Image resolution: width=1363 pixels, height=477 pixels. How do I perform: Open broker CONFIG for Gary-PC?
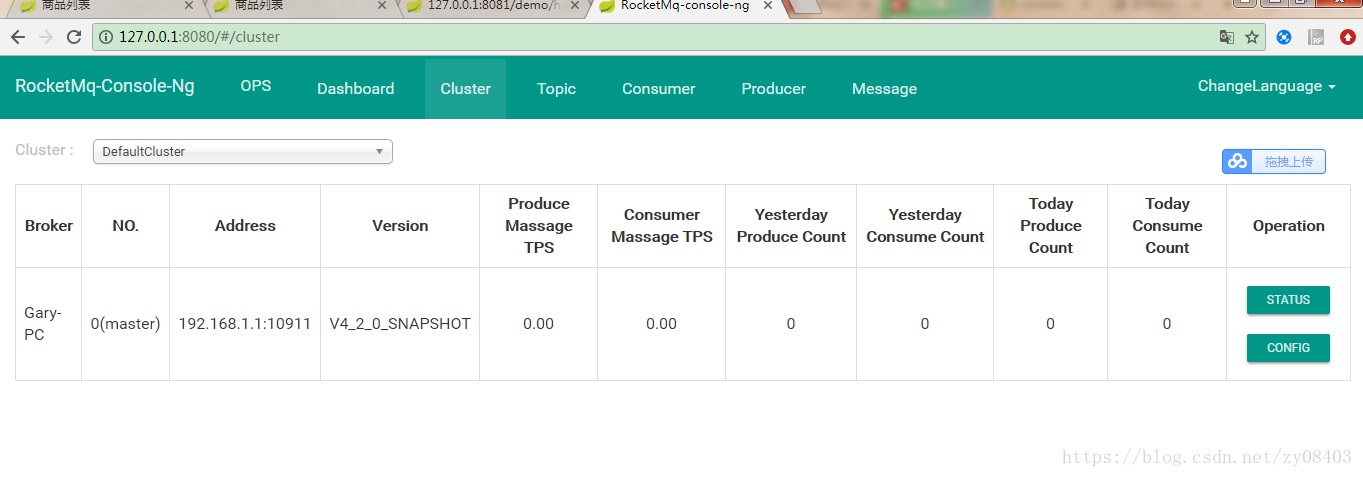tap(1288, 348)
